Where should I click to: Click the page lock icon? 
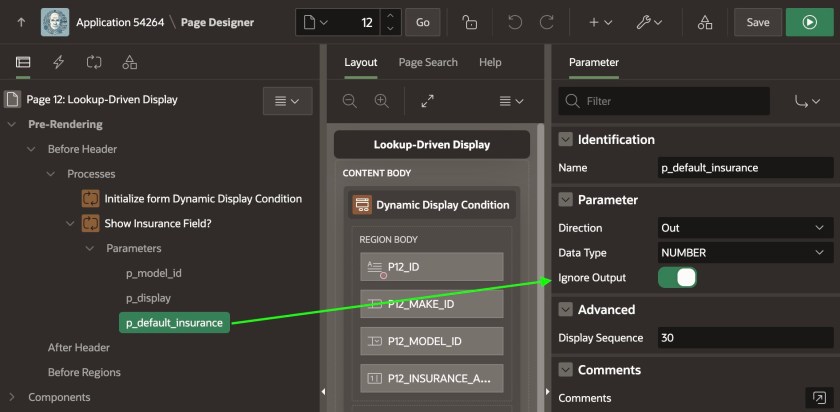pos(470,22)
